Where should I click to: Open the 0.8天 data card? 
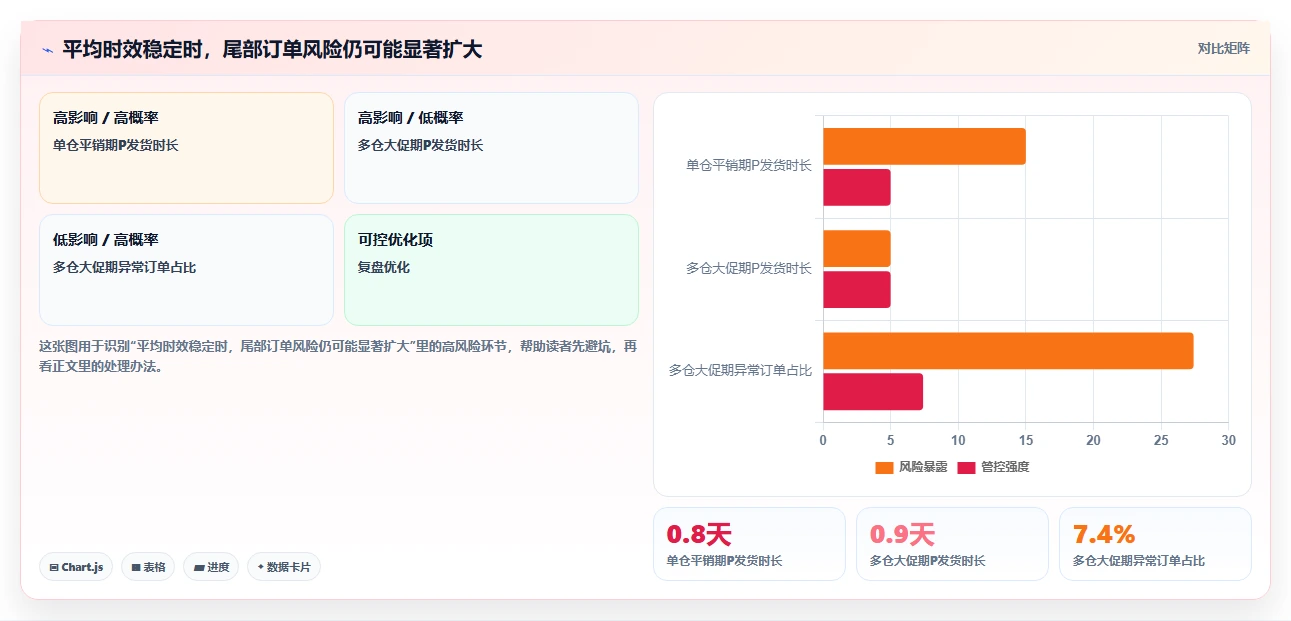[749, 544]
